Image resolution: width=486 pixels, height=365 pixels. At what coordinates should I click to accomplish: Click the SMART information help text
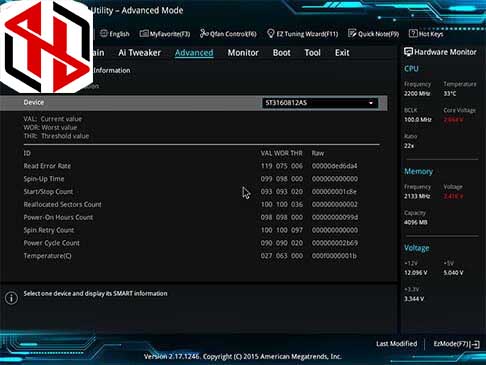pyautogui.click(x=95, y=294)
